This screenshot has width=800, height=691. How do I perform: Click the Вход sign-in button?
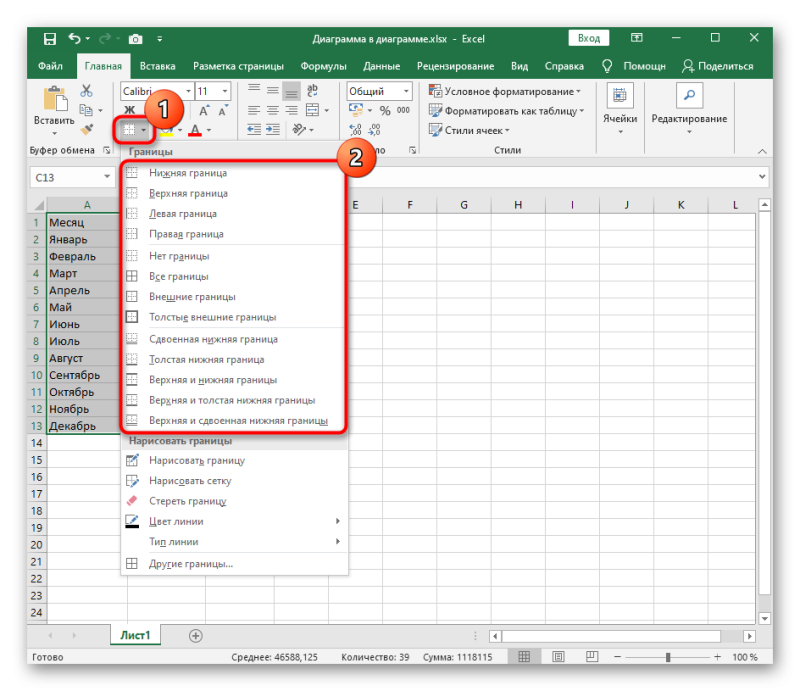[588, 38]
